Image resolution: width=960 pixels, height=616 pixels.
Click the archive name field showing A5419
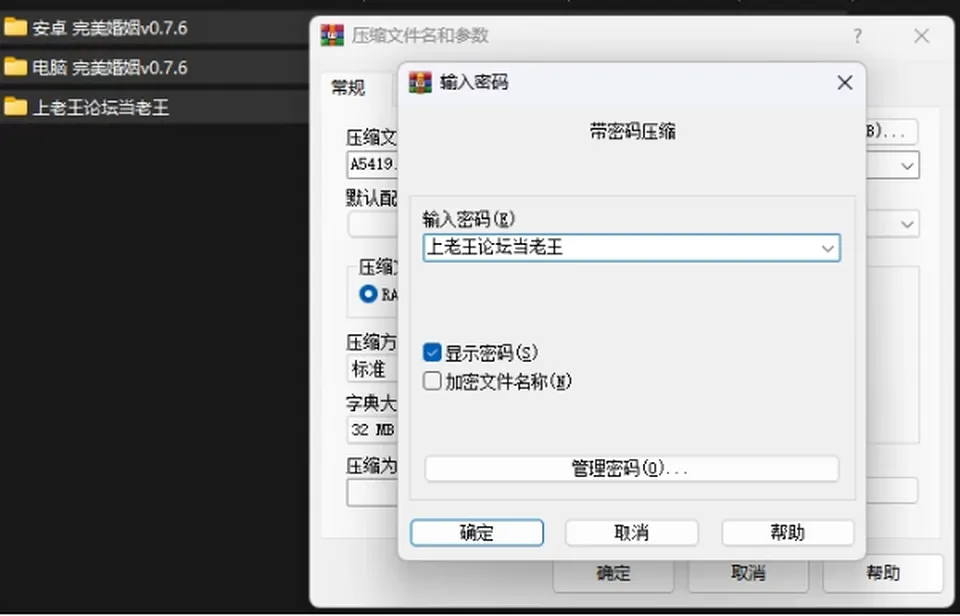[373, 165]
